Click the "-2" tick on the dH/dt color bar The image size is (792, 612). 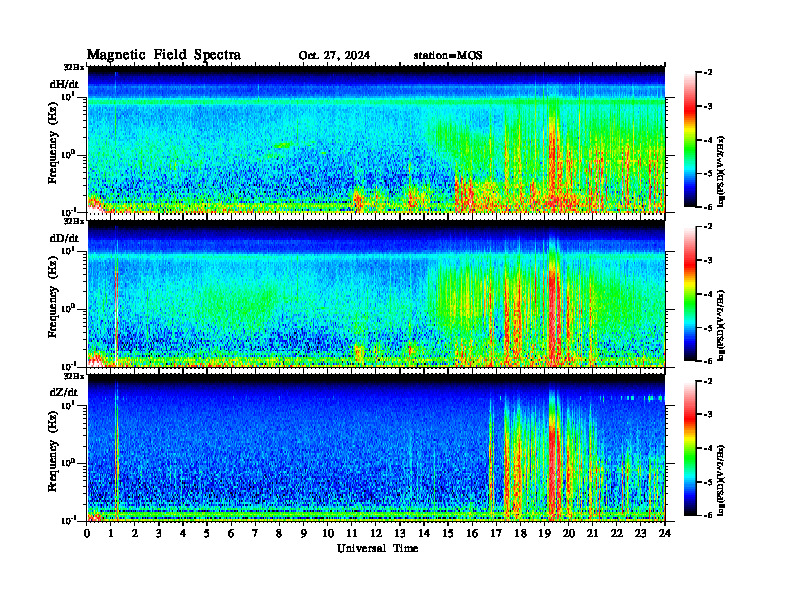coord(707,73)
